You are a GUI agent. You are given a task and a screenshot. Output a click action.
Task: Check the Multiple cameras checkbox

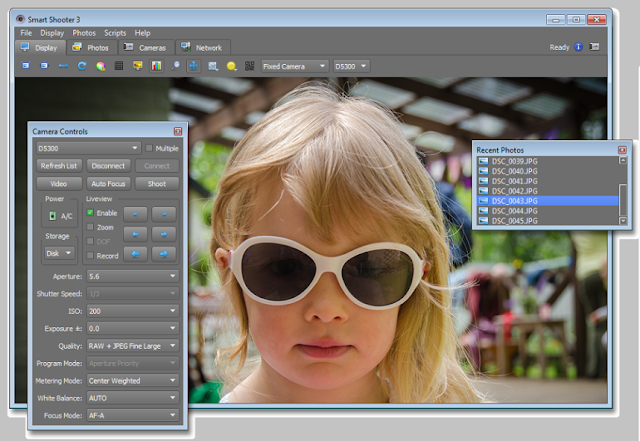click(149, 148)
